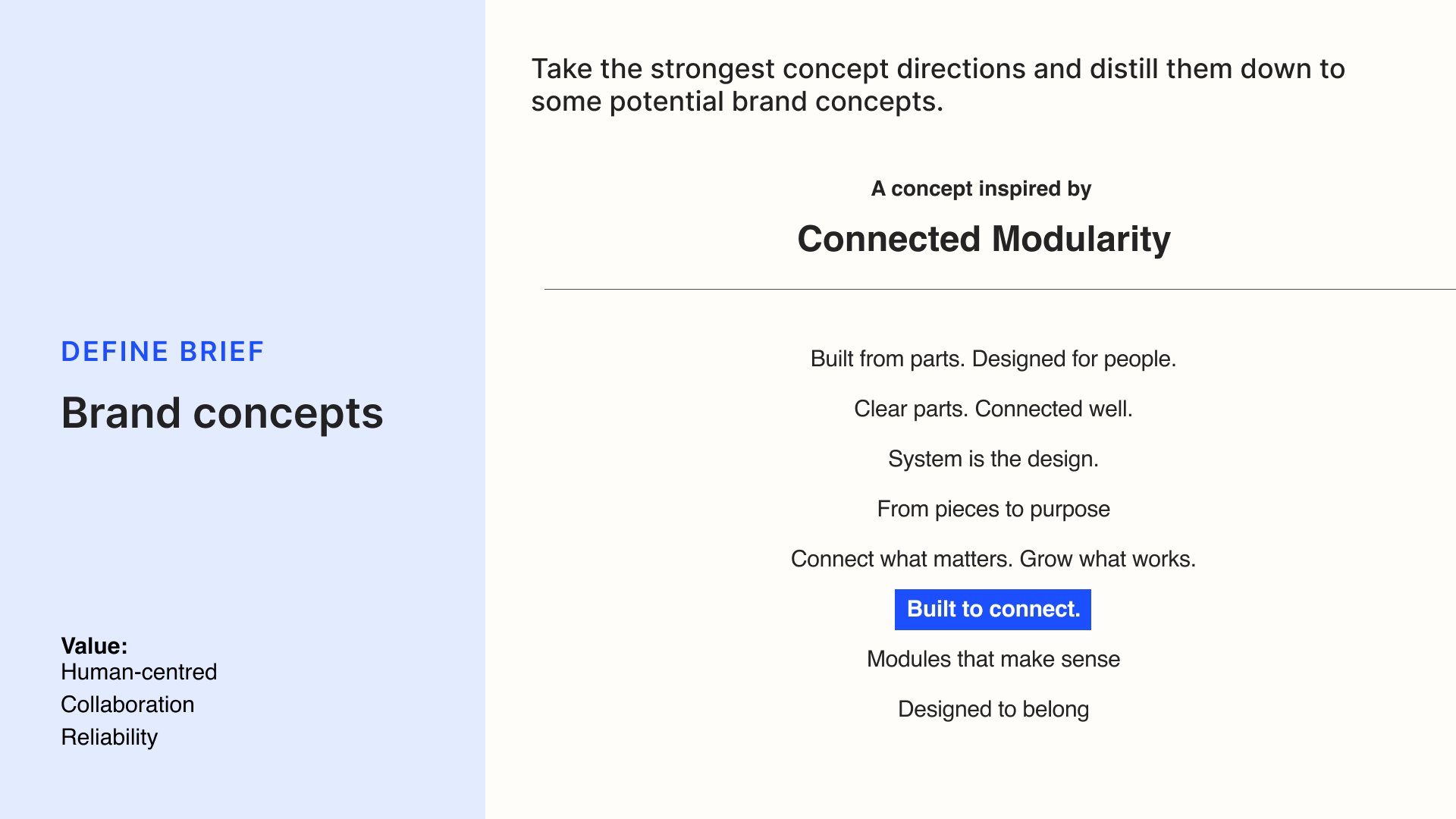This screenshot has height=819, width=1456.
Task: Select the 'DEFINE BRIEF' blue heading
Action: click(162, 352)
